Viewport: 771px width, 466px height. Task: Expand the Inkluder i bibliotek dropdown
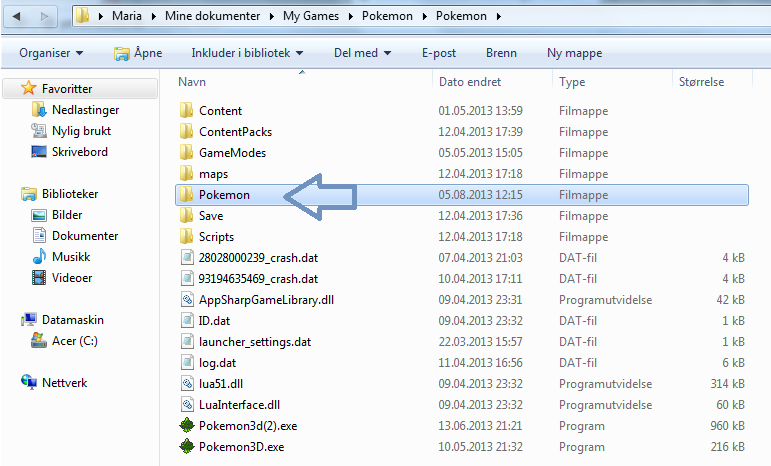pos(247,52)
